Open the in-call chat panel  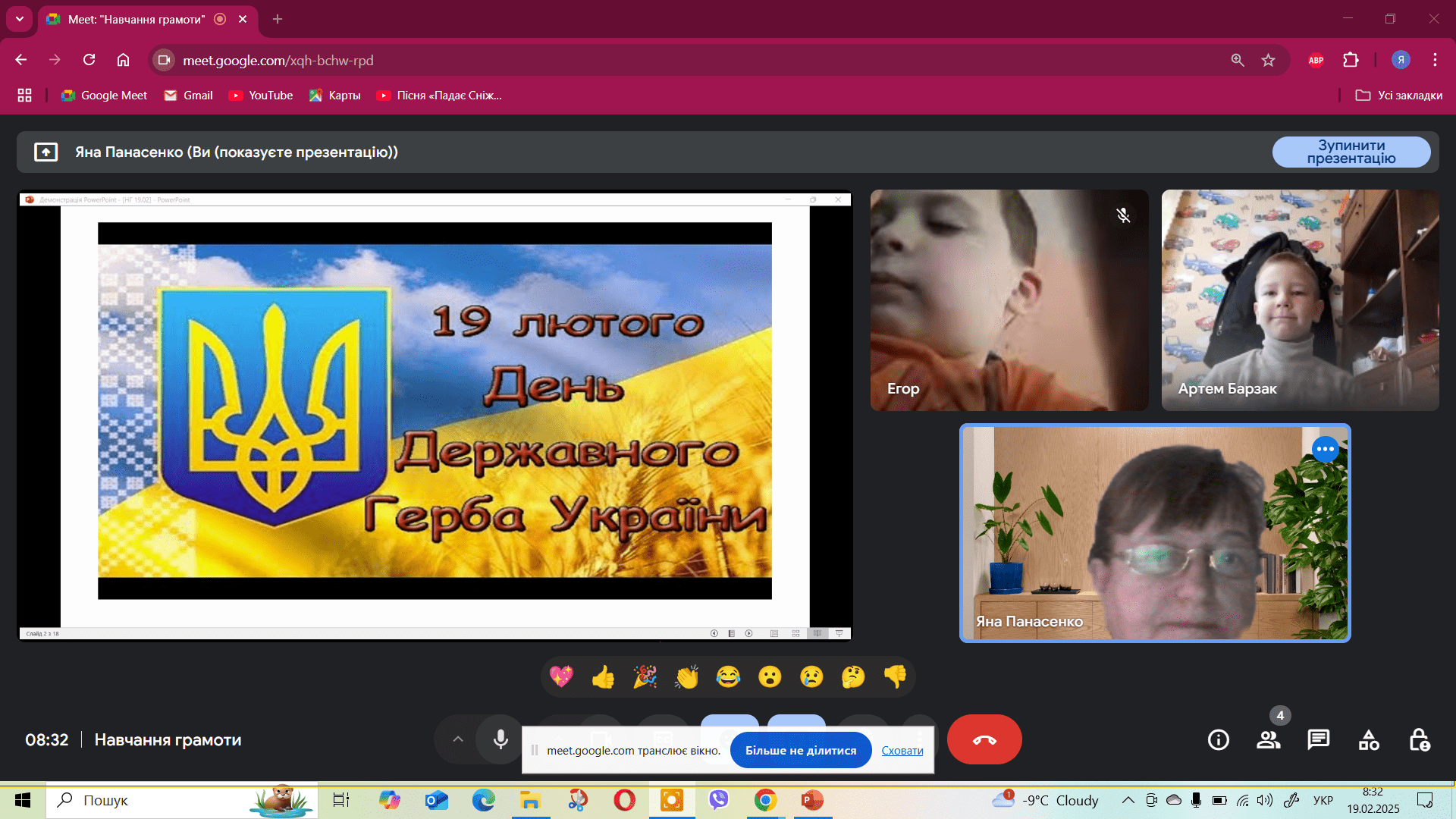[x=1319, y=739]
